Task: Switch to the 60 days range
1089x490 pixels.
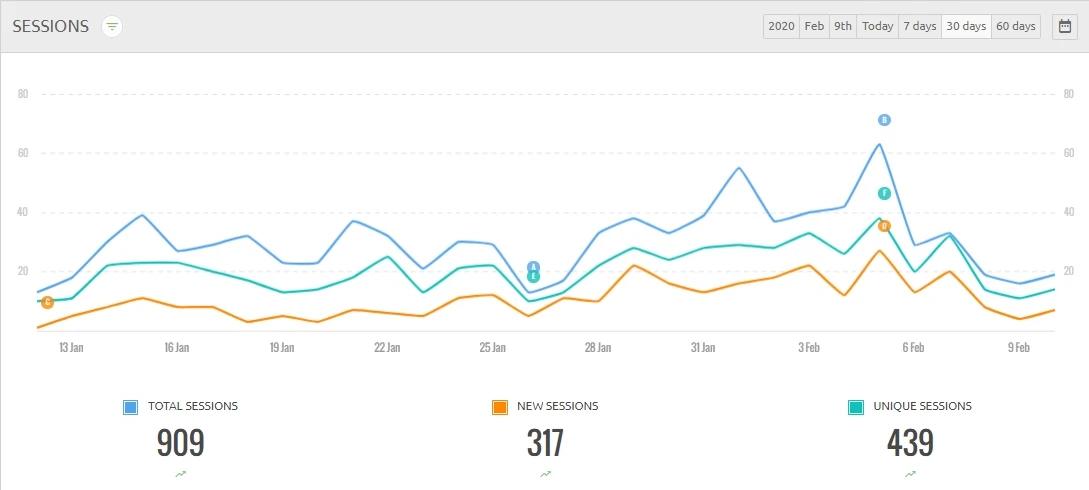Action: point(1016,27)
